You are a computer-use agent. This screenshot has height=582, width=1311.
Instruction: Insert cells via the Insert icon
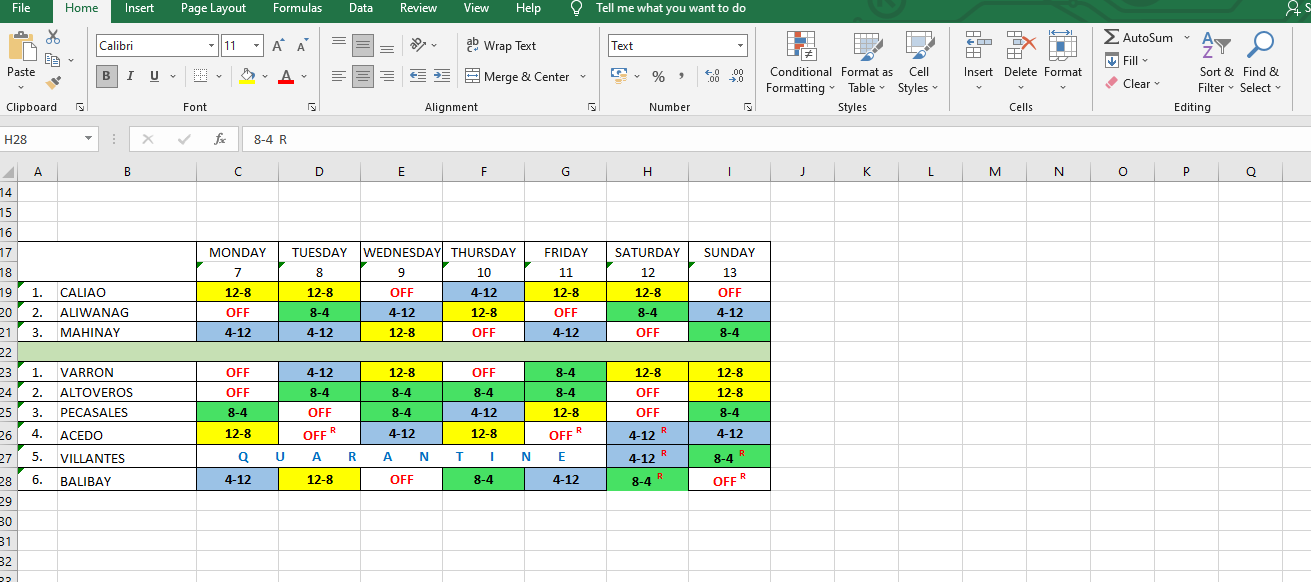point(978,46)
